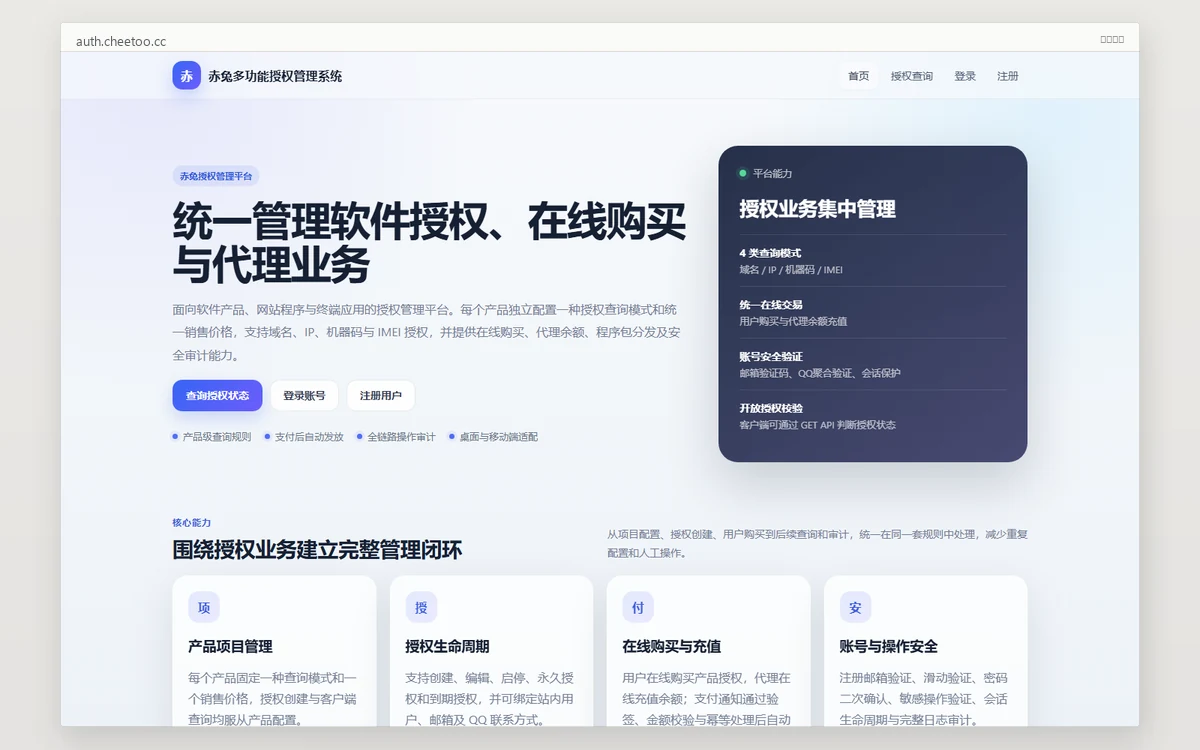Click the 围绕授权业务建立完整管理闭环 heading
This screenshot has height=750, width=1200.
(x=317, y=550)
